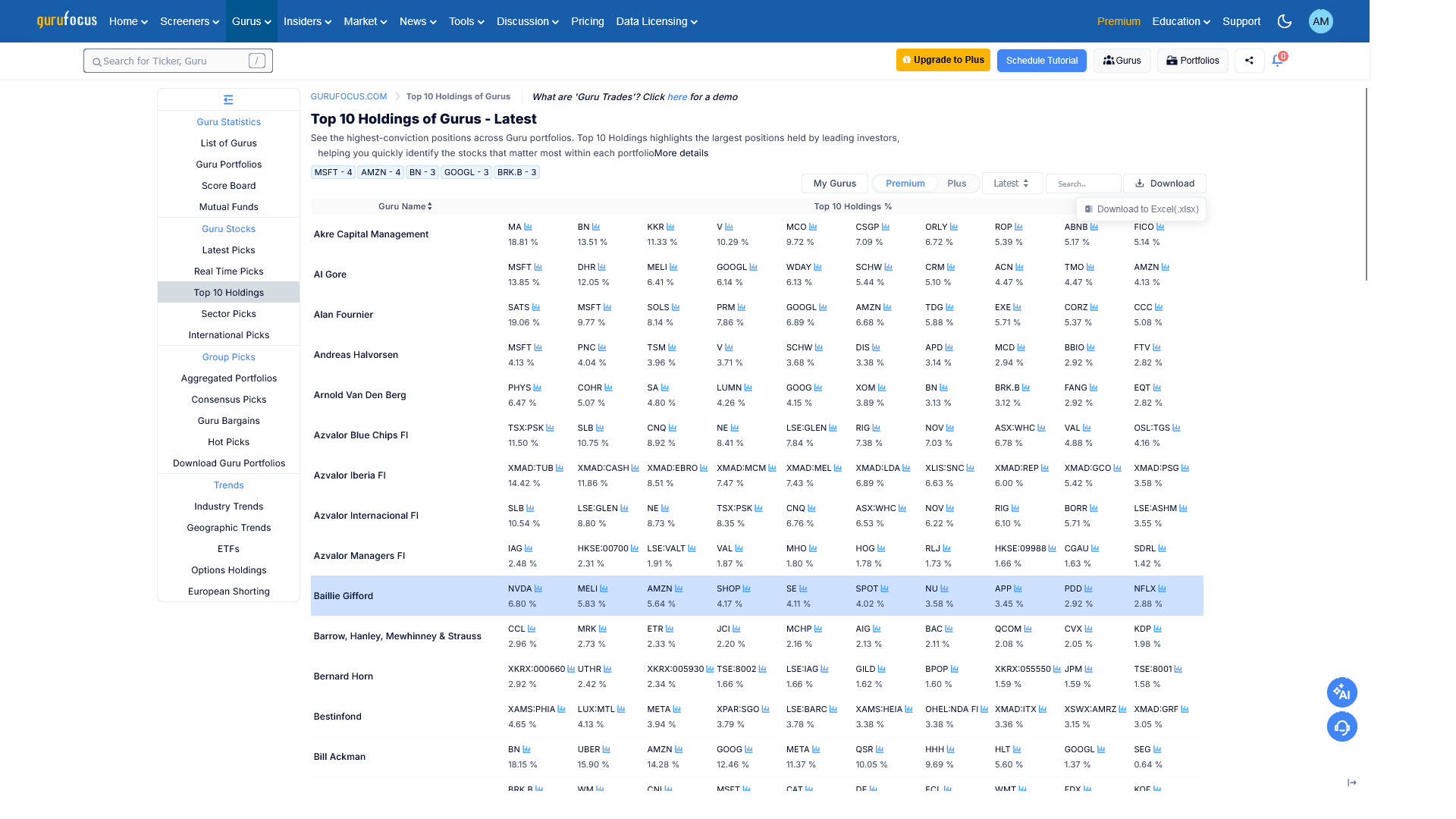The width and height of the screenshot is (1456, 819).
Task: Click Upgrade to Plus button
Action: point(943,60)
